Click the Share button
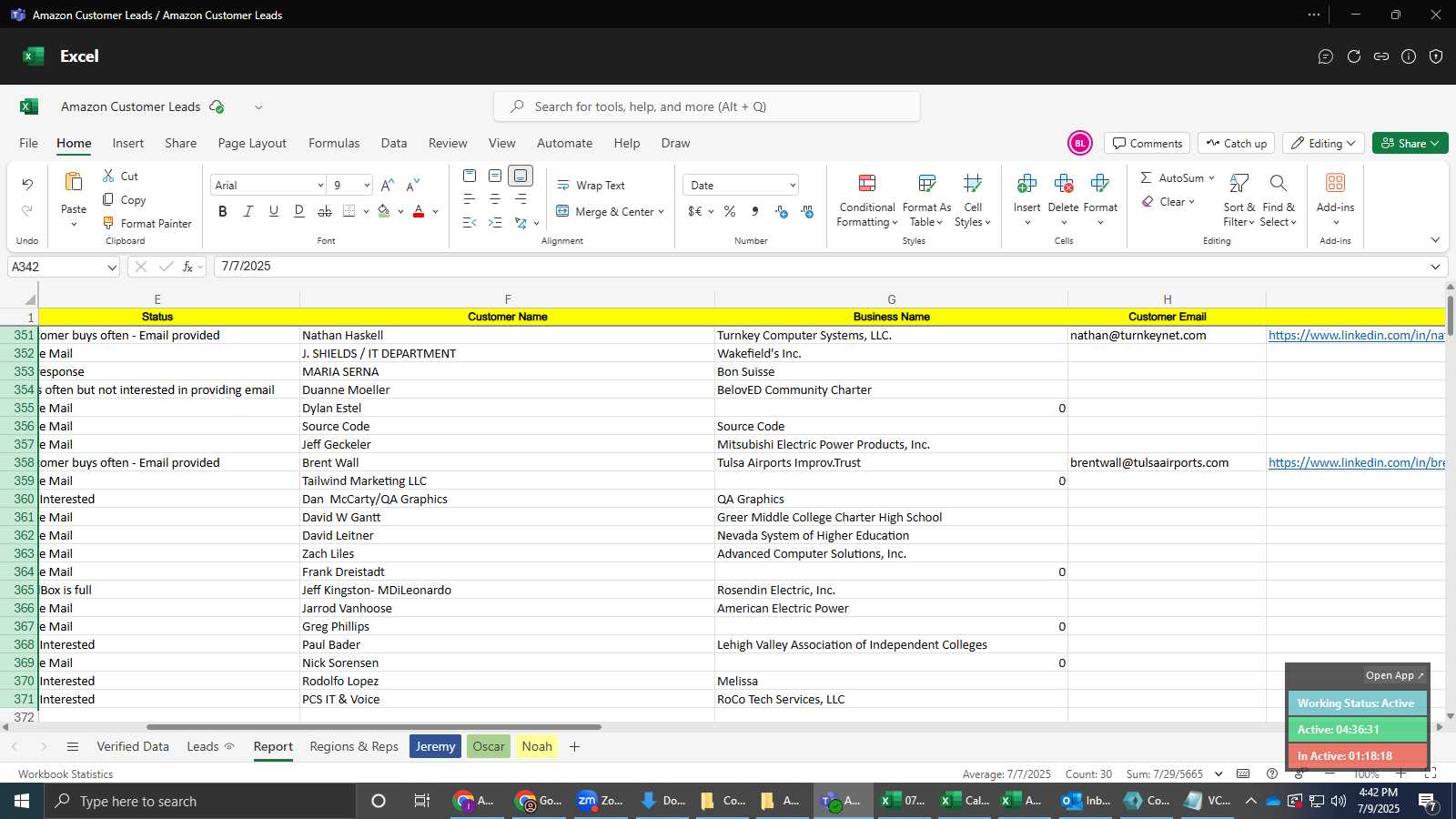 1410,143
